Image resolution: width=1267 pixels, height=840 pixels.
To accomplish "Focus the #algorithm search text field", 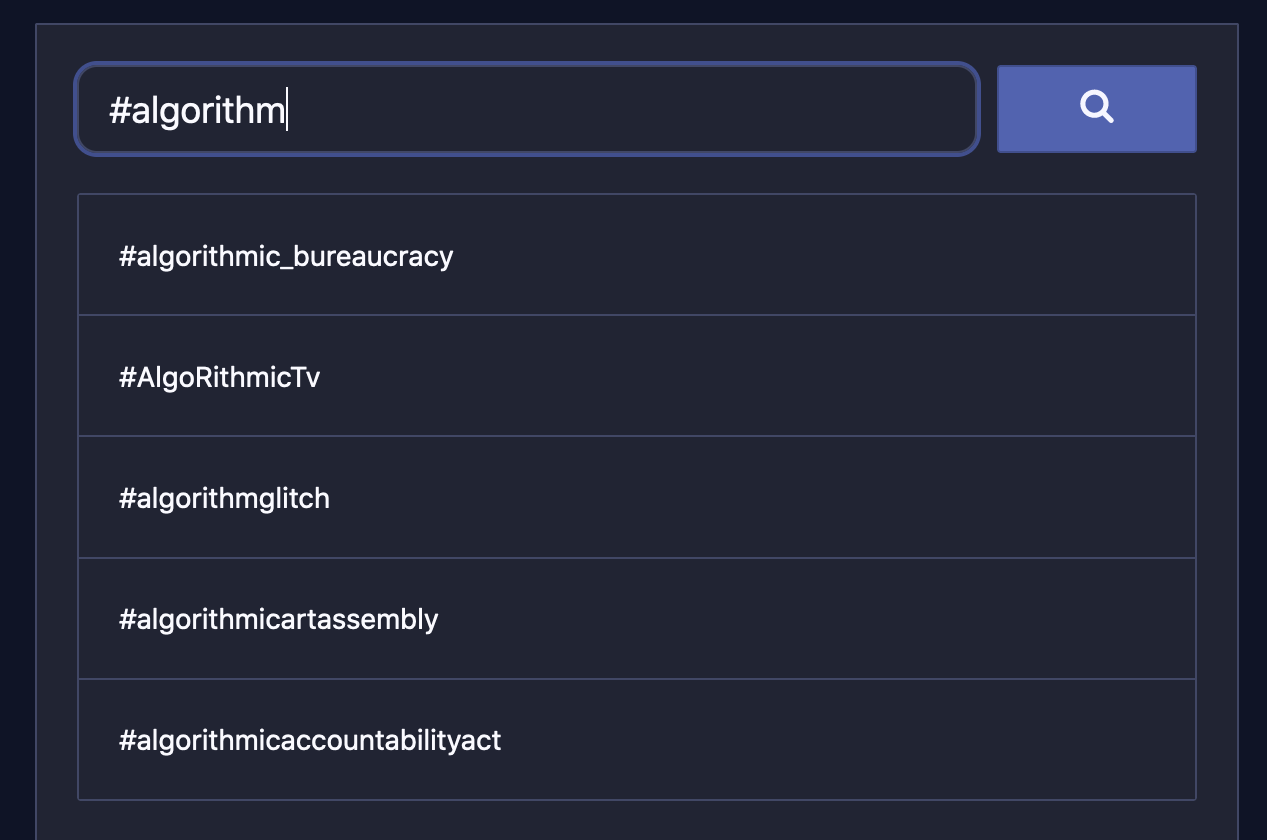I will click(527, 109).
